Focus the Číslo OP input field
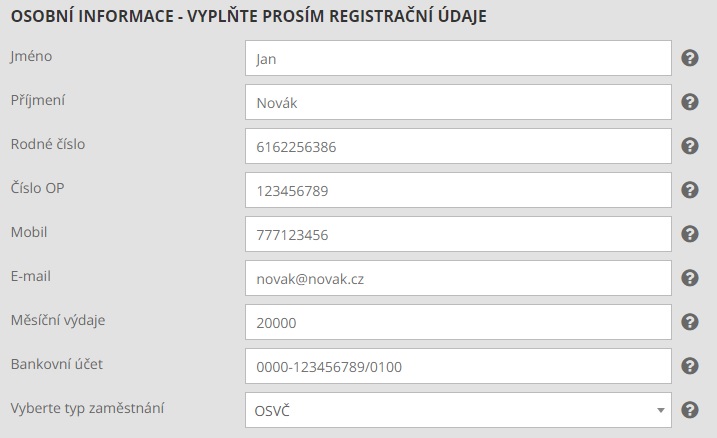Viewport: 717px width, 438px height. [x=458, y=190]
